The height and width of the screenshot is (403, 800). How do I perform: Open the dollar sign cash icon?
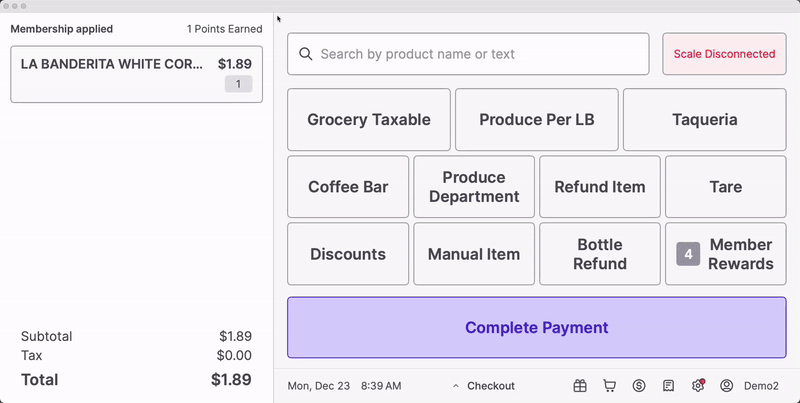click(x=639, y=386)
